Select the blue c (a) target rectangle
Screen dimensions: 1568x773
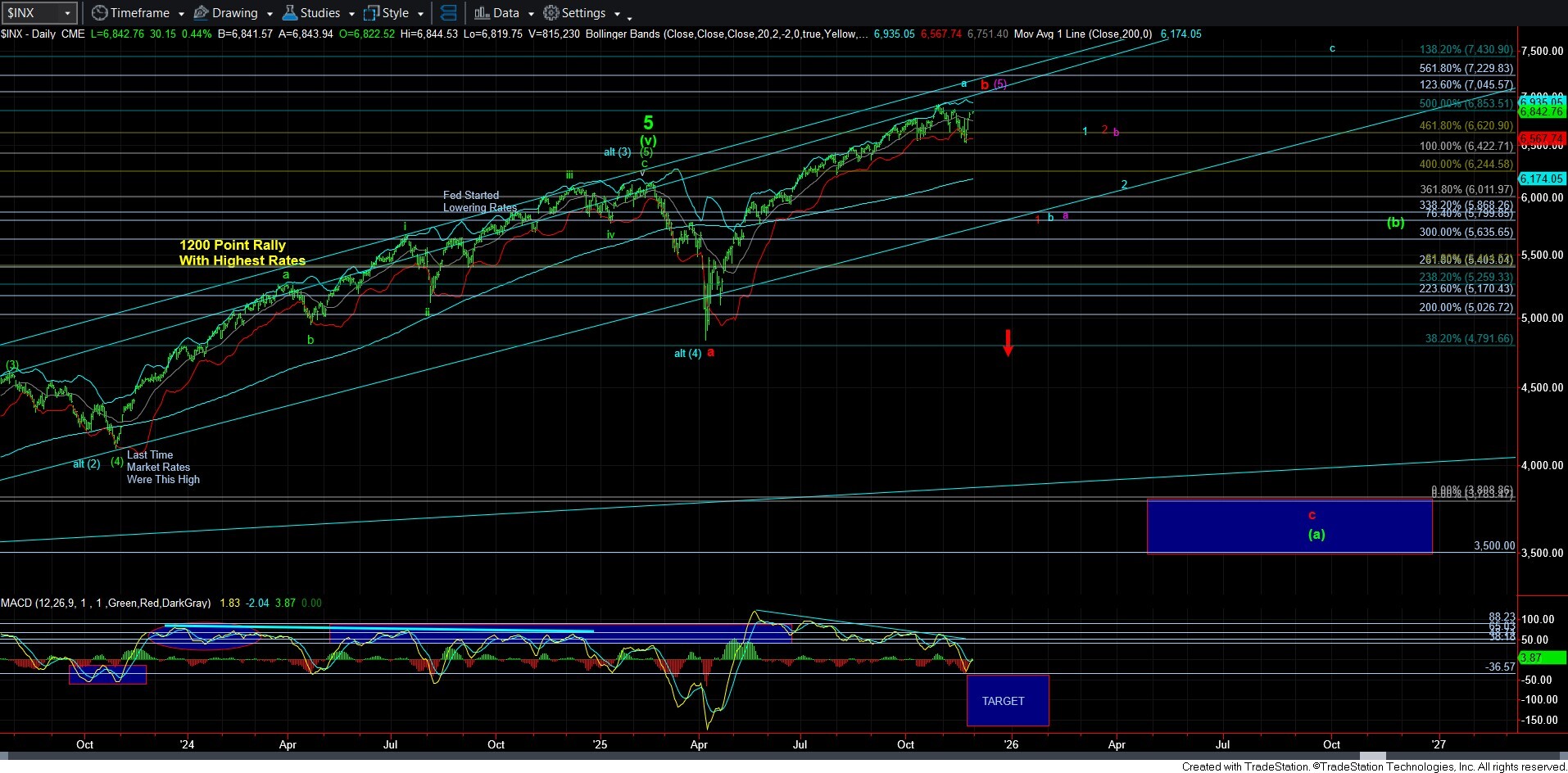pos(1289,527)
